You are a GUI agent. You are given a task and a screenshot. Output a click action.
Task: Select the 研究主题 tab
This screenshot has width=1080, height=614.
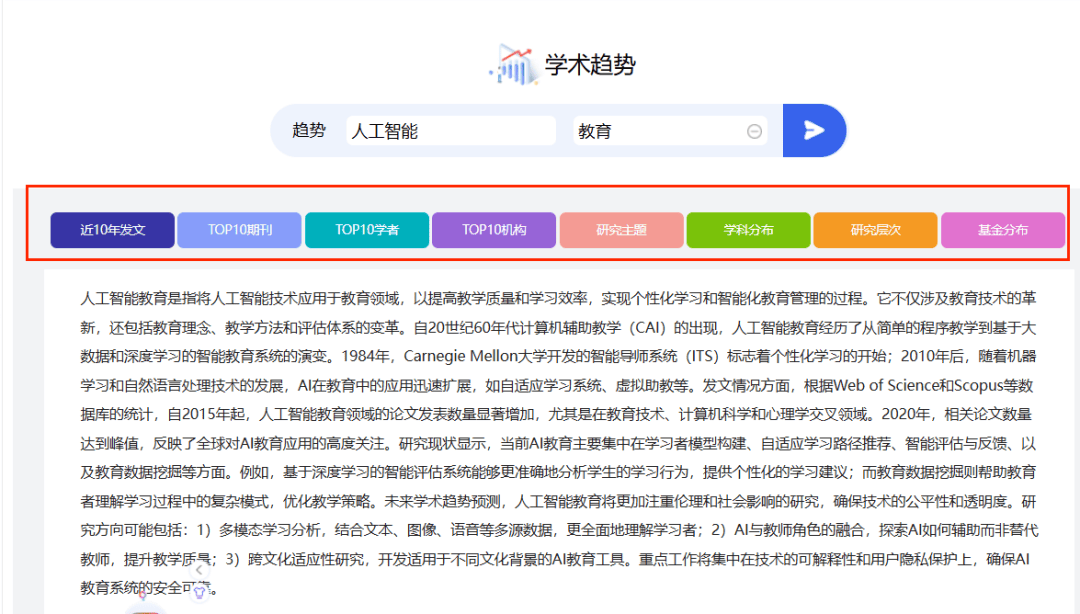(x=621, y=230)
